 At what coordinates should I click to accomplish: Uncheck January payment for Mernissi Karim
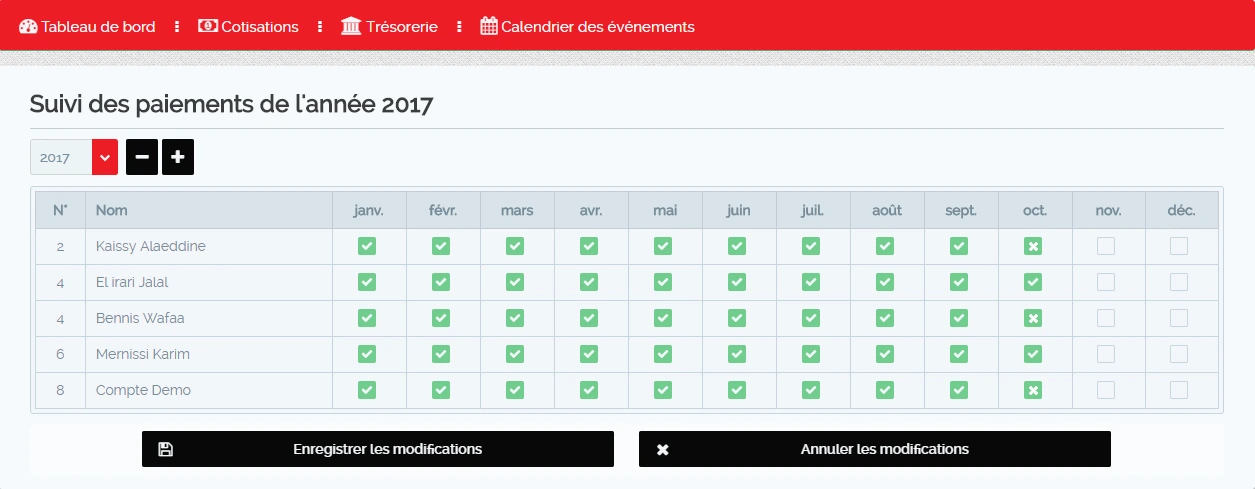coord(367,354)
